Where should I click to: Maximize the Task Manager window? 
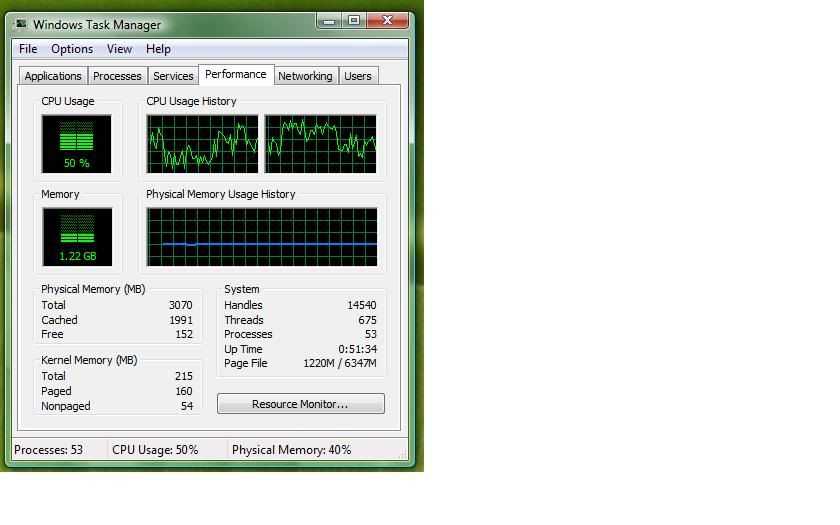tap(354, 20)
